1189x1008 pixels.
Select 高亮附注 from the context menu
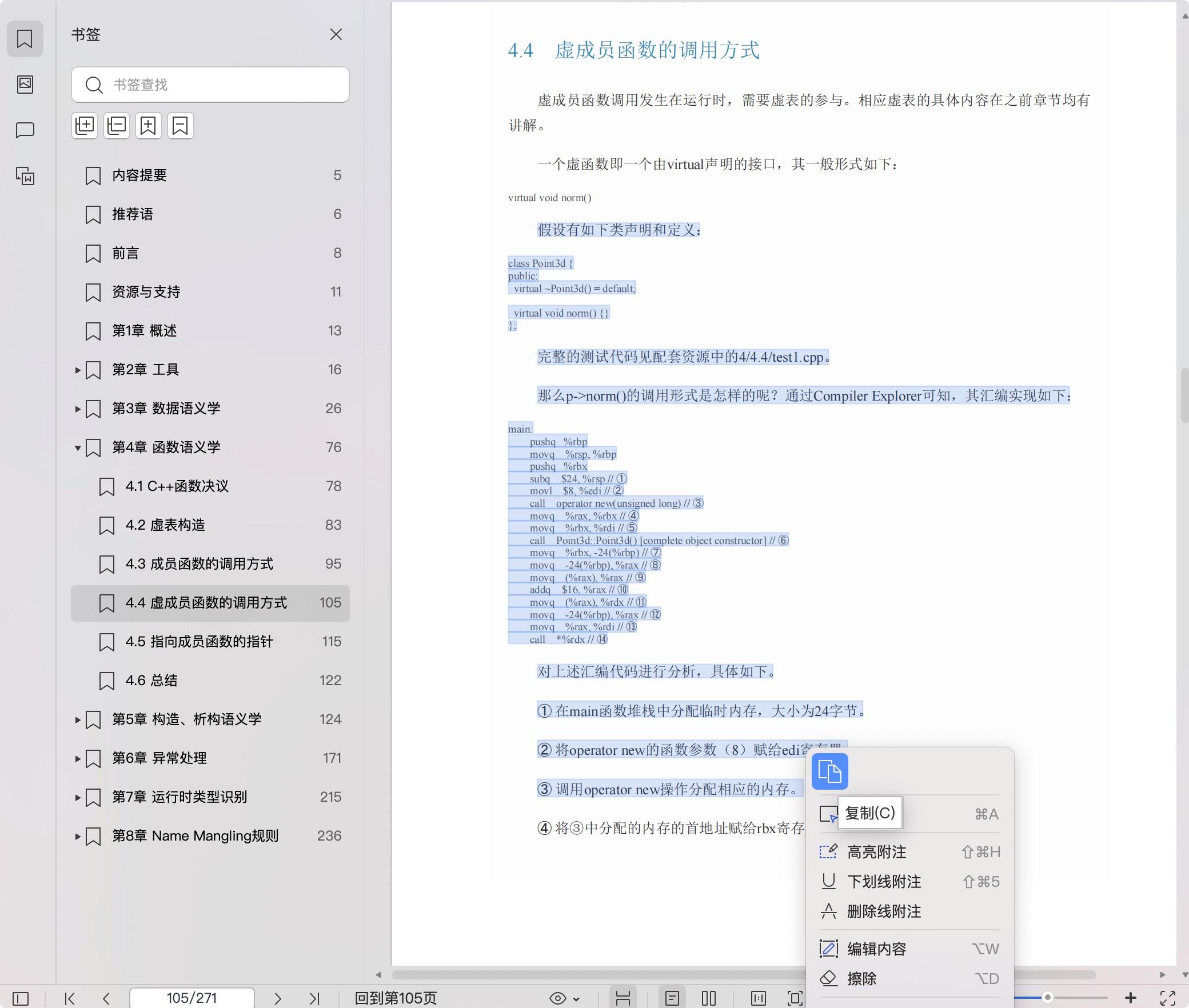click(877, 852)
